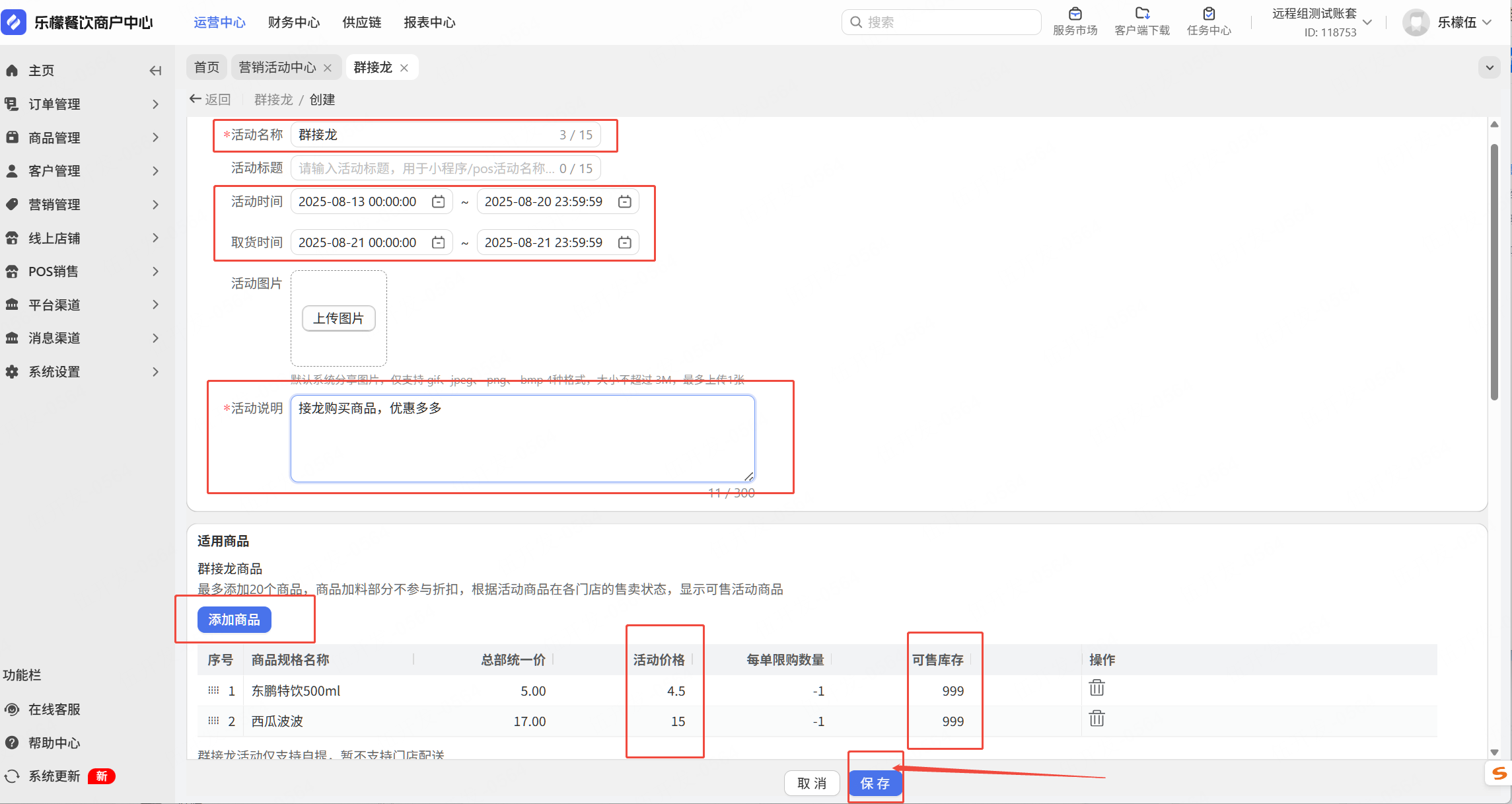Open 远程组测试账套 account dropdown

(1367, 22)
